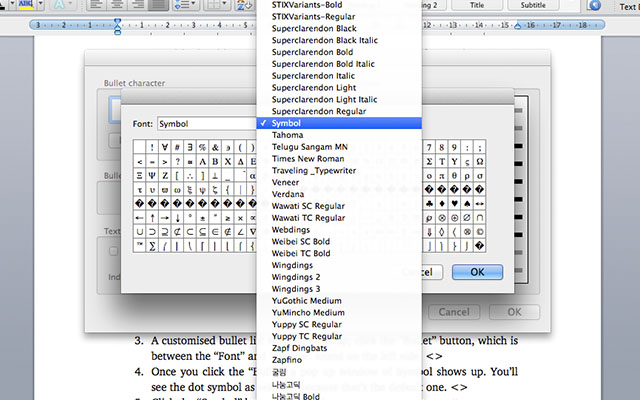Click the Center Text toolbar icon

(117, 4)
